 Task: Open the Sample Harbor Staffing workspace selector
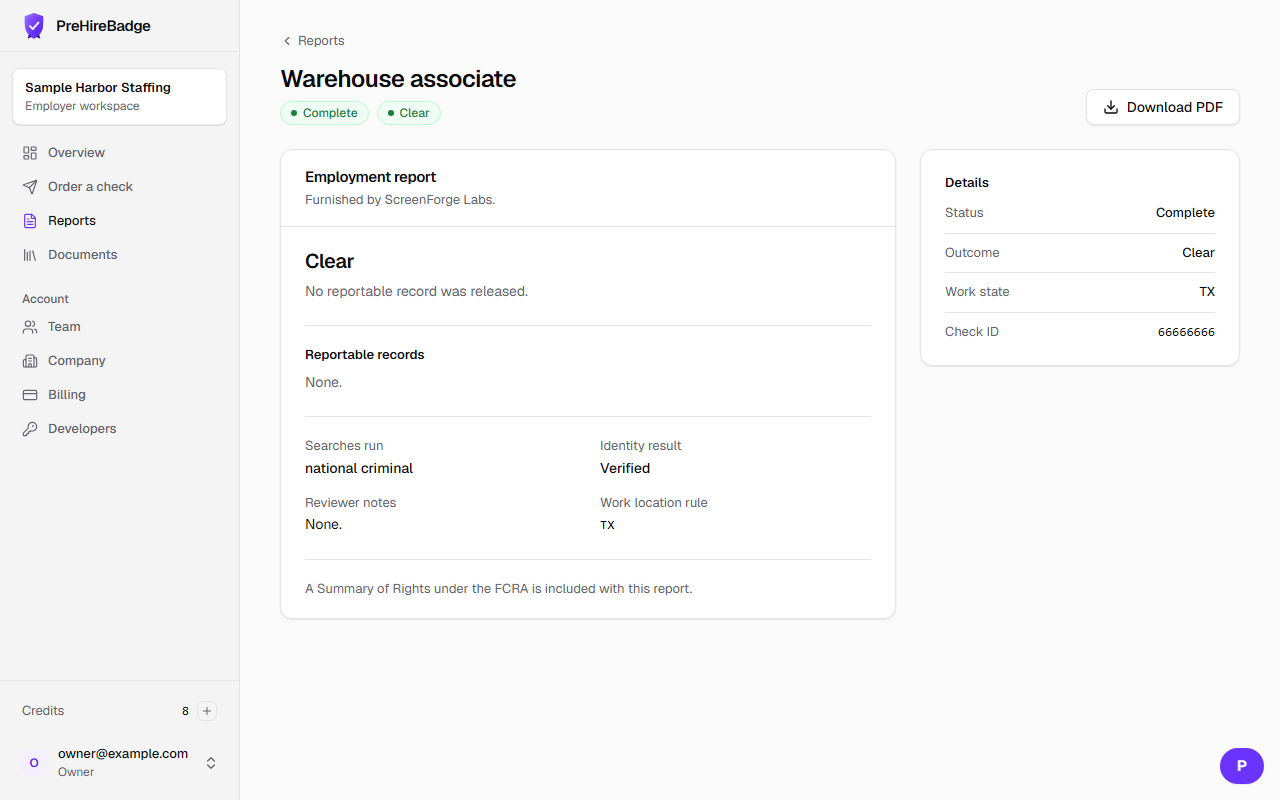point(120,96)
